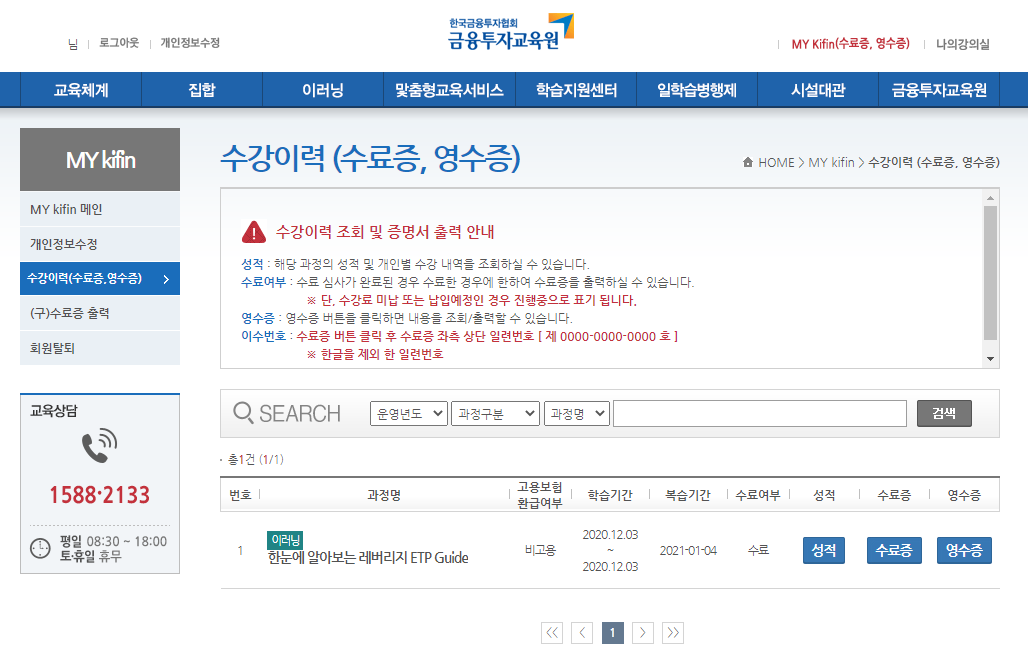Open the 과정구분 dropdown
1028x672 pixels.
(x=495, y=414)
